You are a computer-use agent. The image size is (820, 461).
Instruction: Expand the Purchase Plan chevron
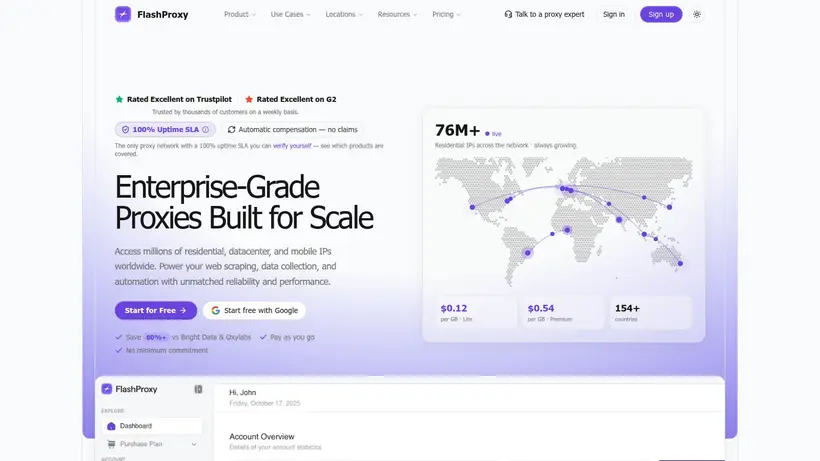(x=194, y=444)
